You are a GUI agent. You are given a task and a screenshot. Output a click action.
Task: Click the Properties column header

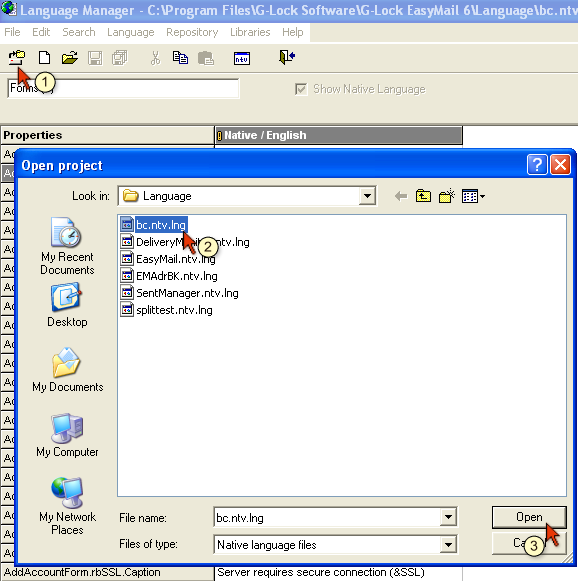click(107, 135)
